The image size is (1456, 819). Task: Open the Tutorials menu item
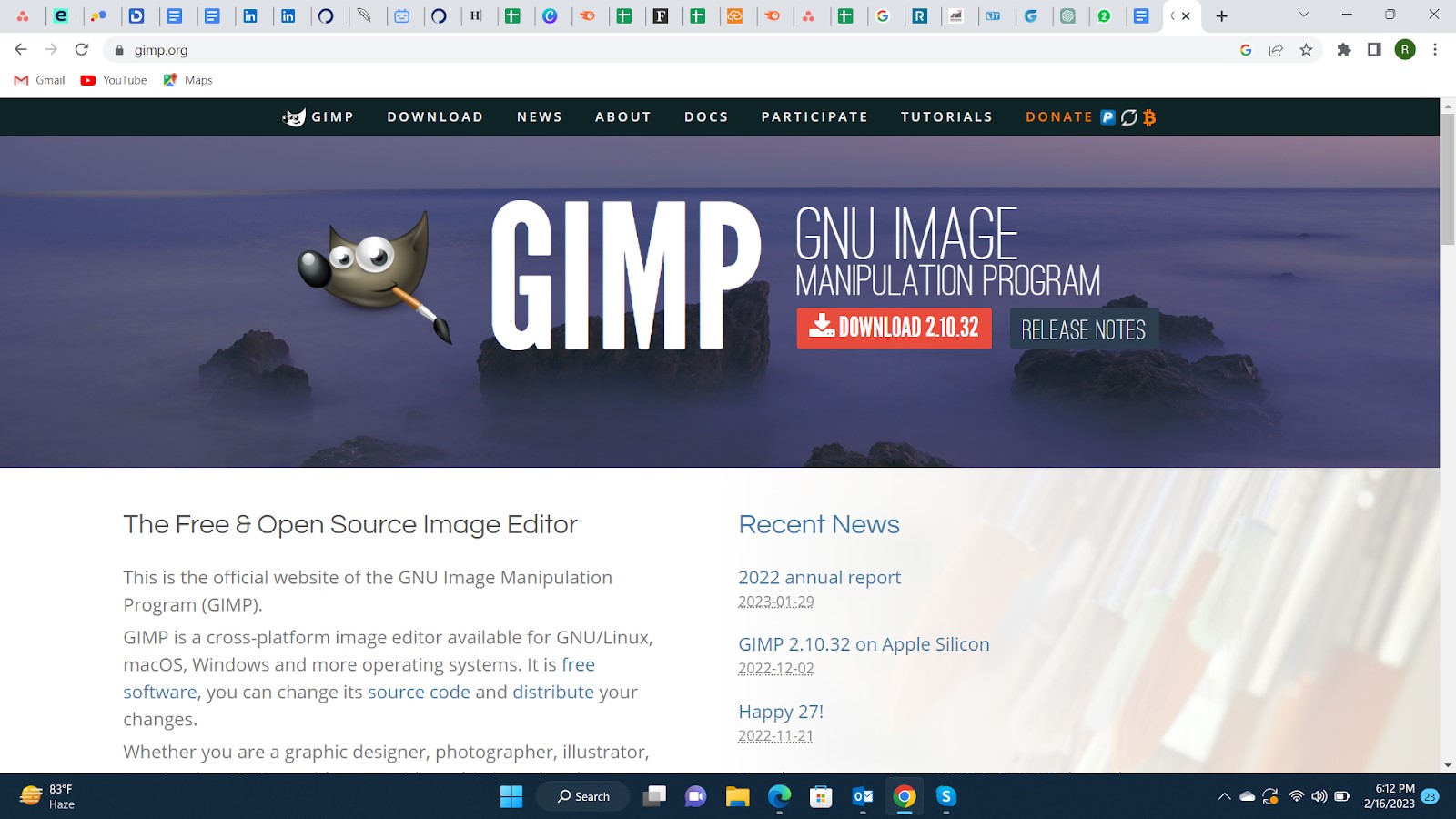point(946,117)
